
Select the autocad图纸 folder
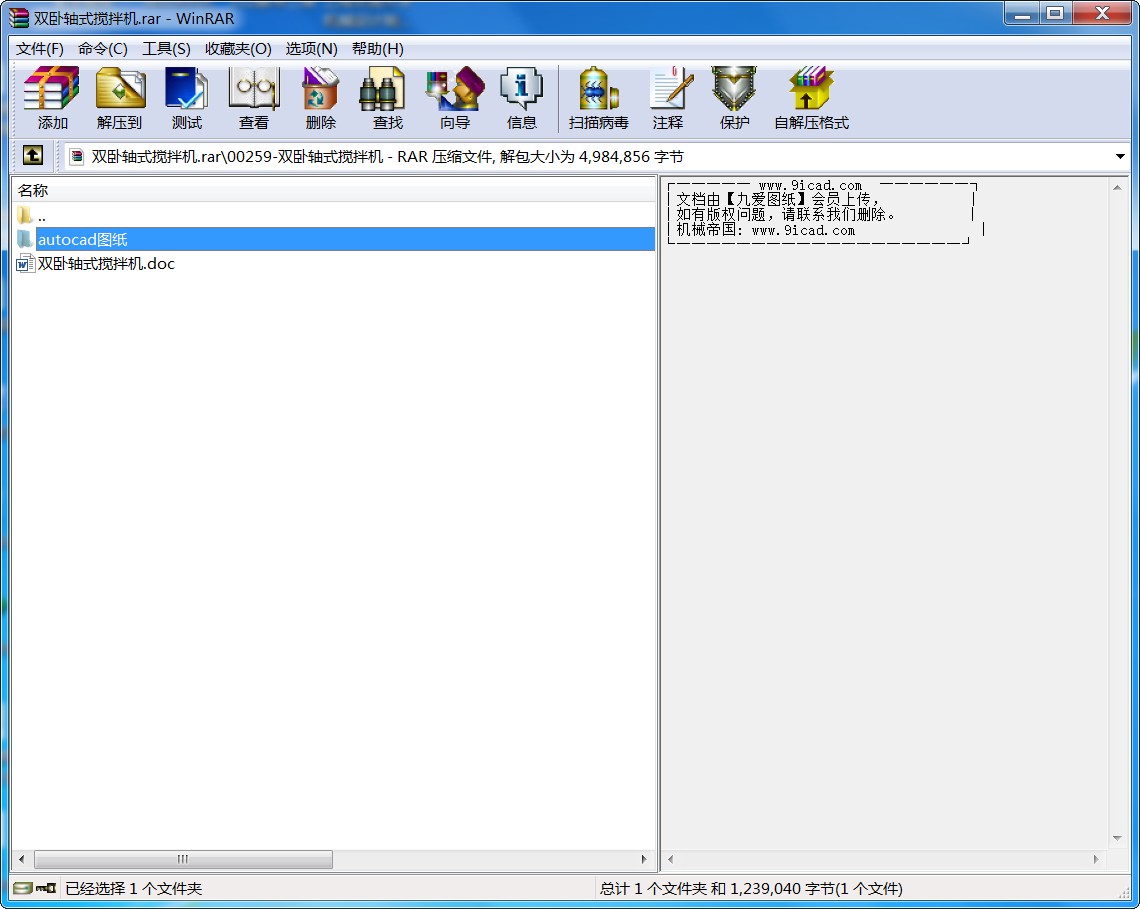(82, 240)
